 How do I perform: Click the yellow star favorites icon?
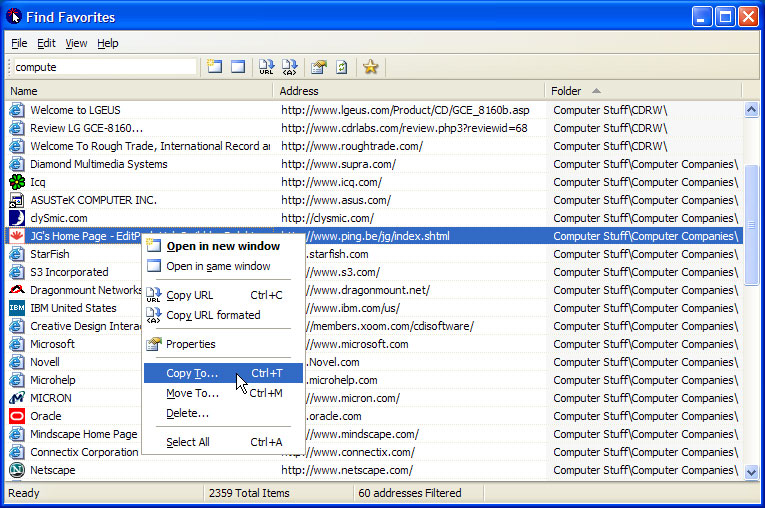click(x=371, y=67)
